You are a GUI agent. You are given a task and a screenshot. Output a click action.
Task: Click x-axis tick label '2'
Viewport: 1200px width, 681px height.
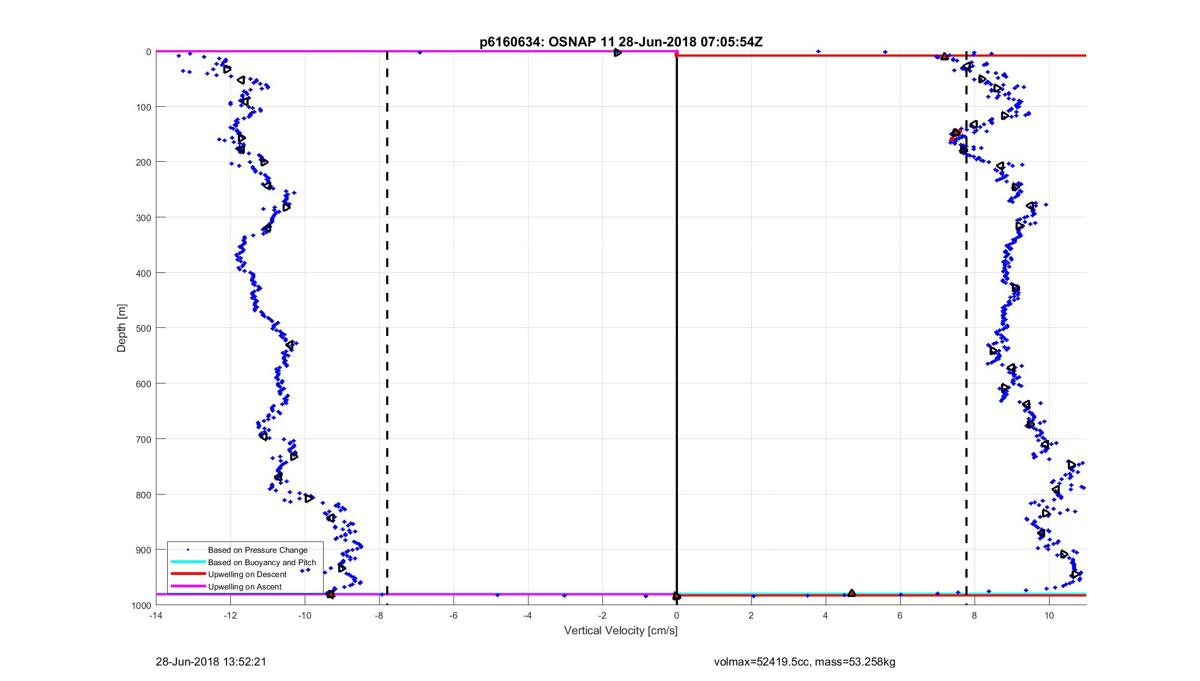pos(752,616)
